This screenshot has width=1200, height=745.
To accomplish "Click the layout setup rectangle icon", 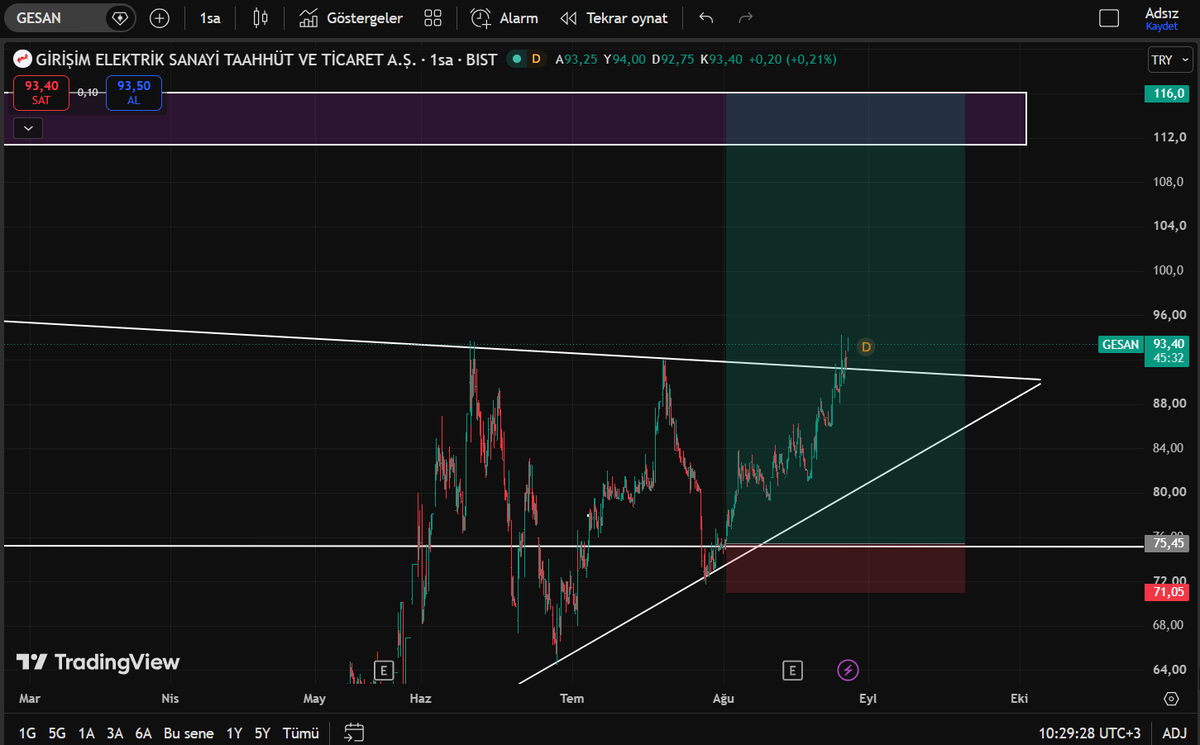I will tap(1109, 18).
